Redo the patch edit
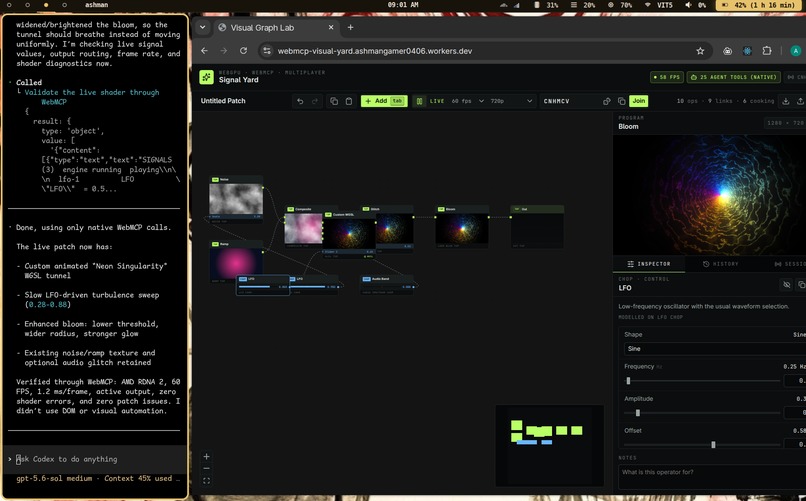Viewport: 806px width, 501px height. [x=315, y=101]
